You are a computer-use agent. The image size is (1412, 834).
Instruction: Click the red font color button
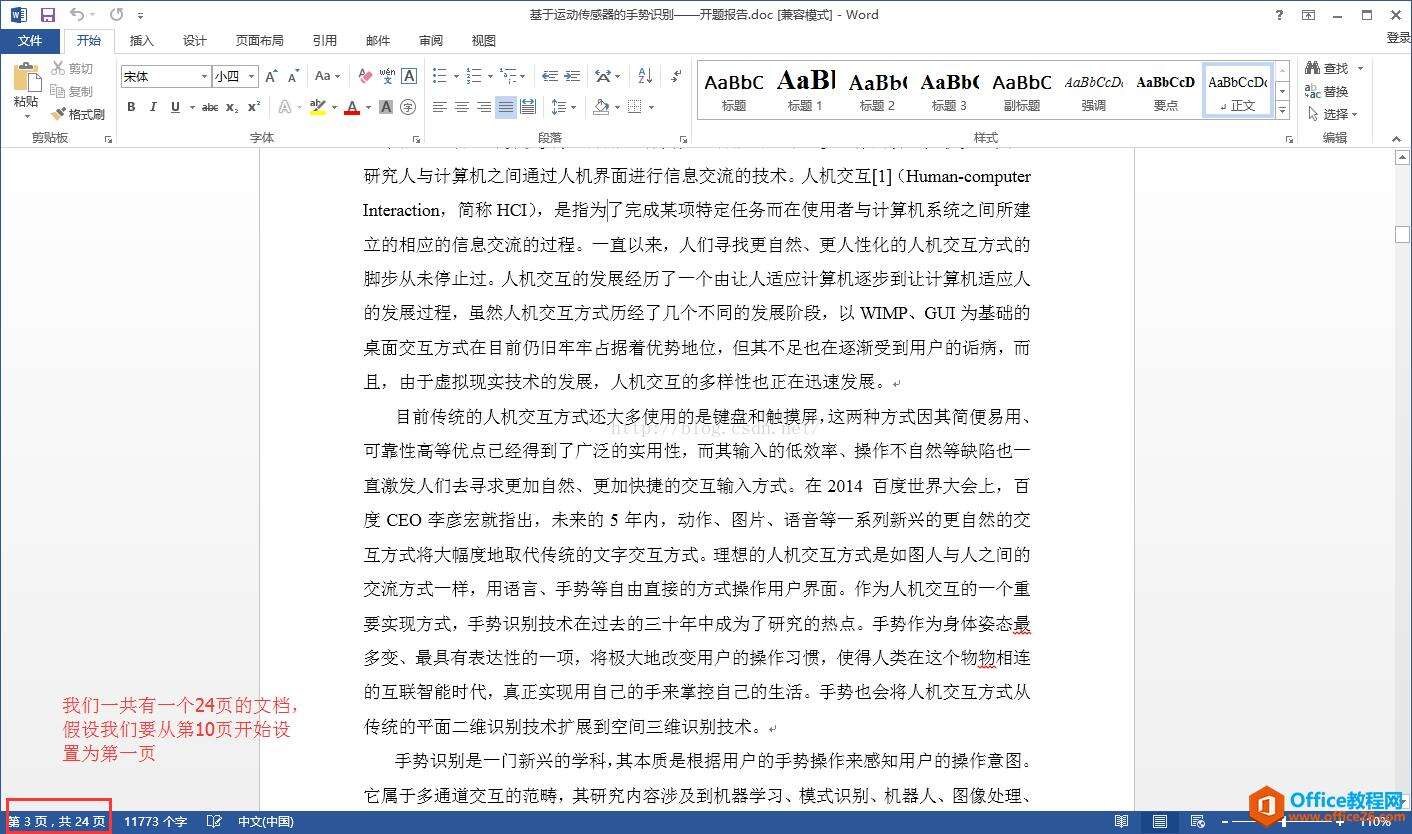[x=351, y=107]
